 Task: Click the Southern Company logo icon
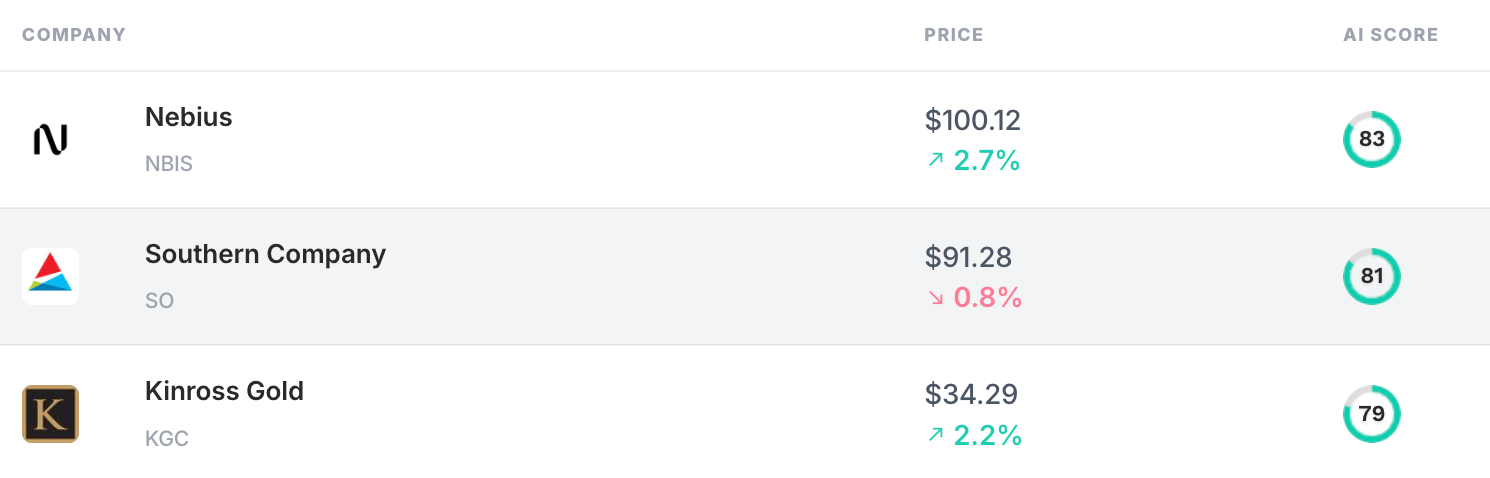(x=50, y=277)
